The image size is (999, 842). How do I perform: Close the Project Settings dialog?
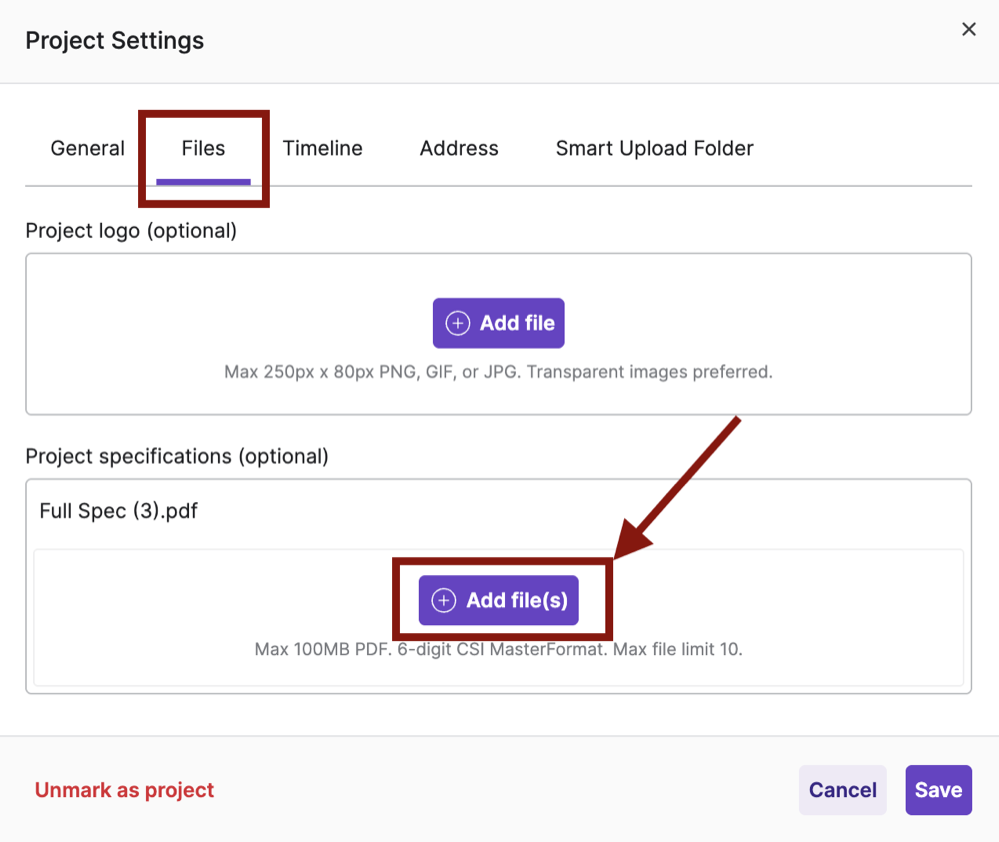coord(968,29)
